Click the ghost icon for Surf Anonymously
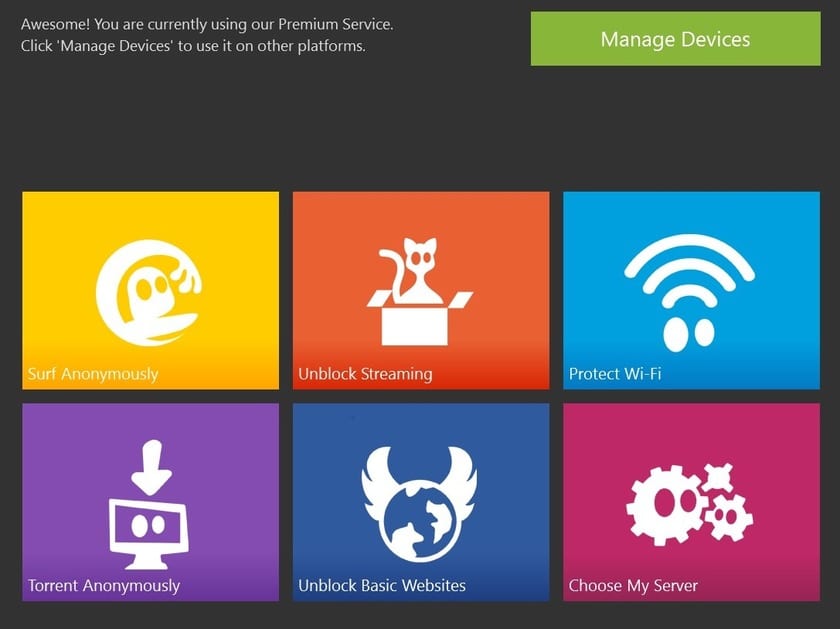The width and height of the screenshot is (840, 629). (149, 293)
